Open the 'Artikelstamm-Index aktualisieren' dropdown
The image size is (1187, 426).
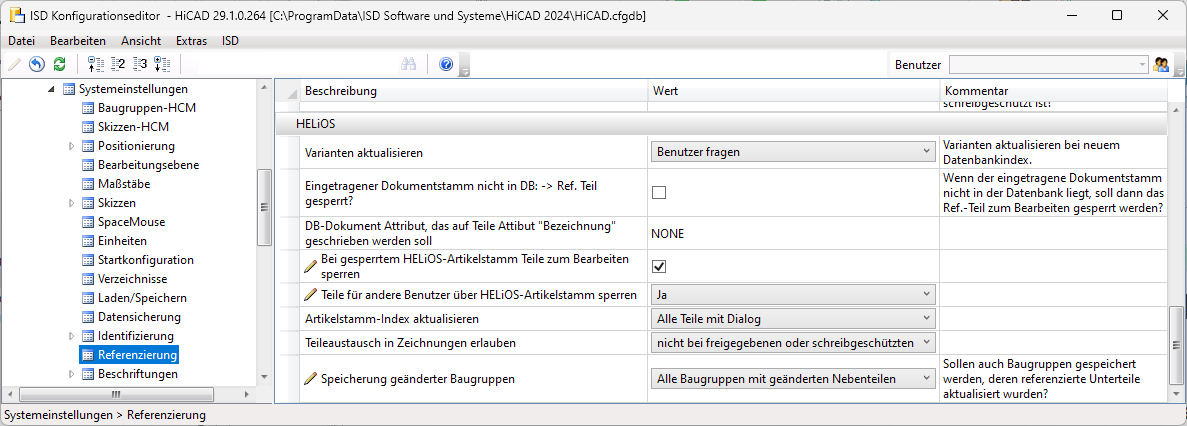[x=793, y=319]
